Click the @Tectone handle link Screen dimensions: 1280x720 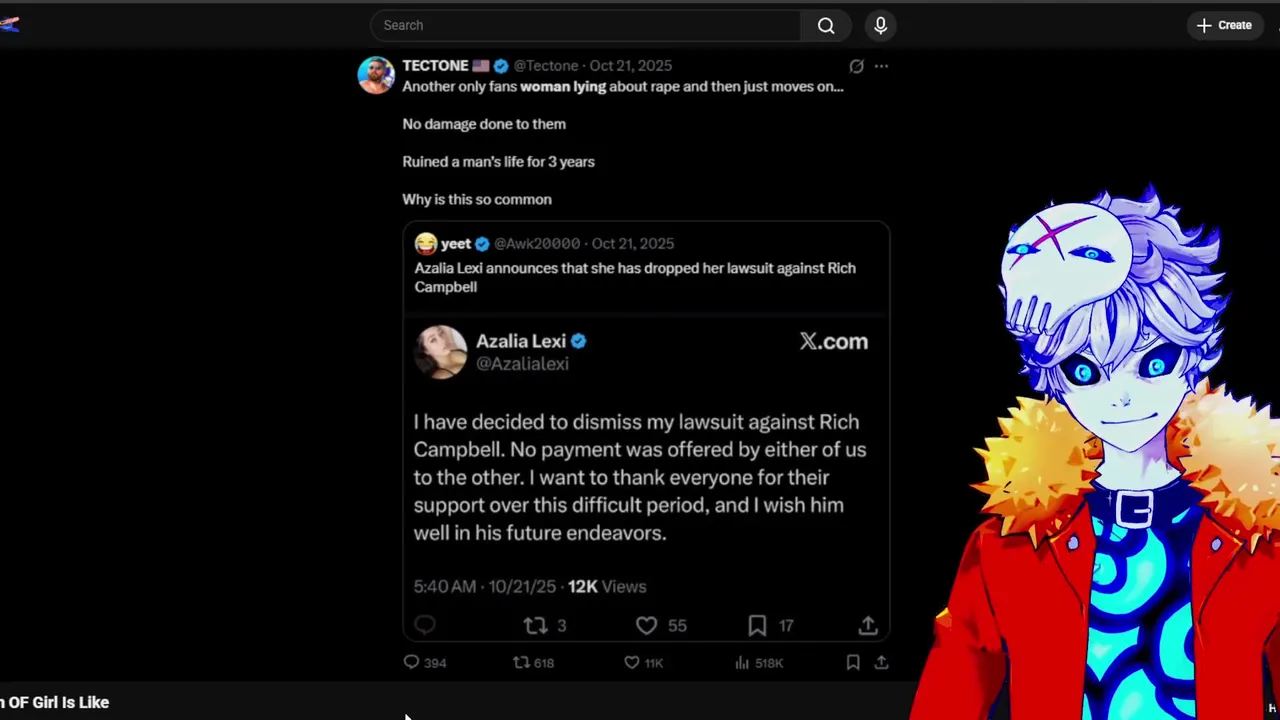(546, 66)
